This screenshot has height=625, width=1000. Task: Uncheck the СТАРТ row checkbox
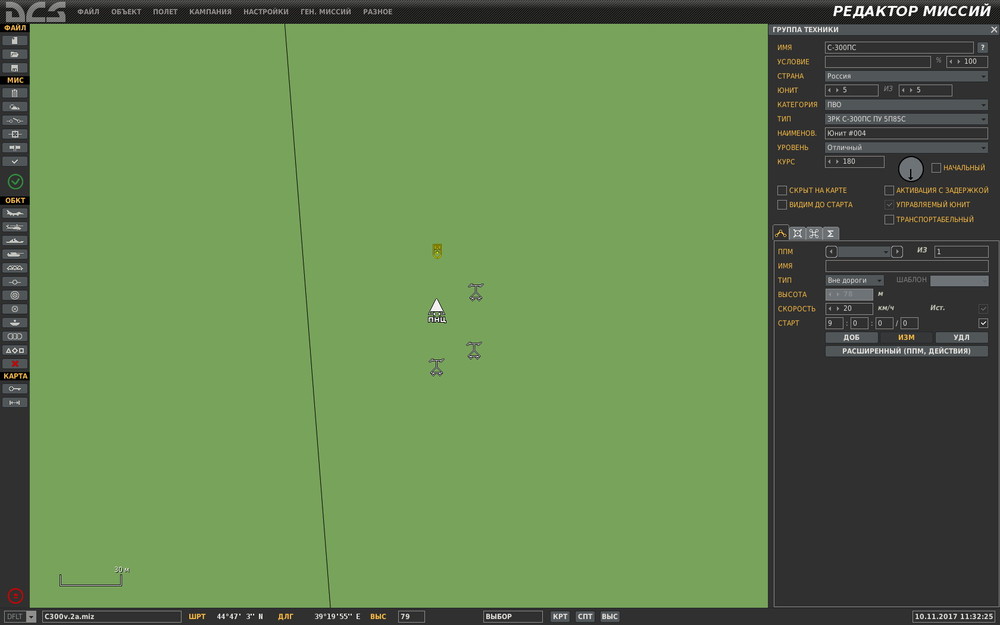click(983, 323)
